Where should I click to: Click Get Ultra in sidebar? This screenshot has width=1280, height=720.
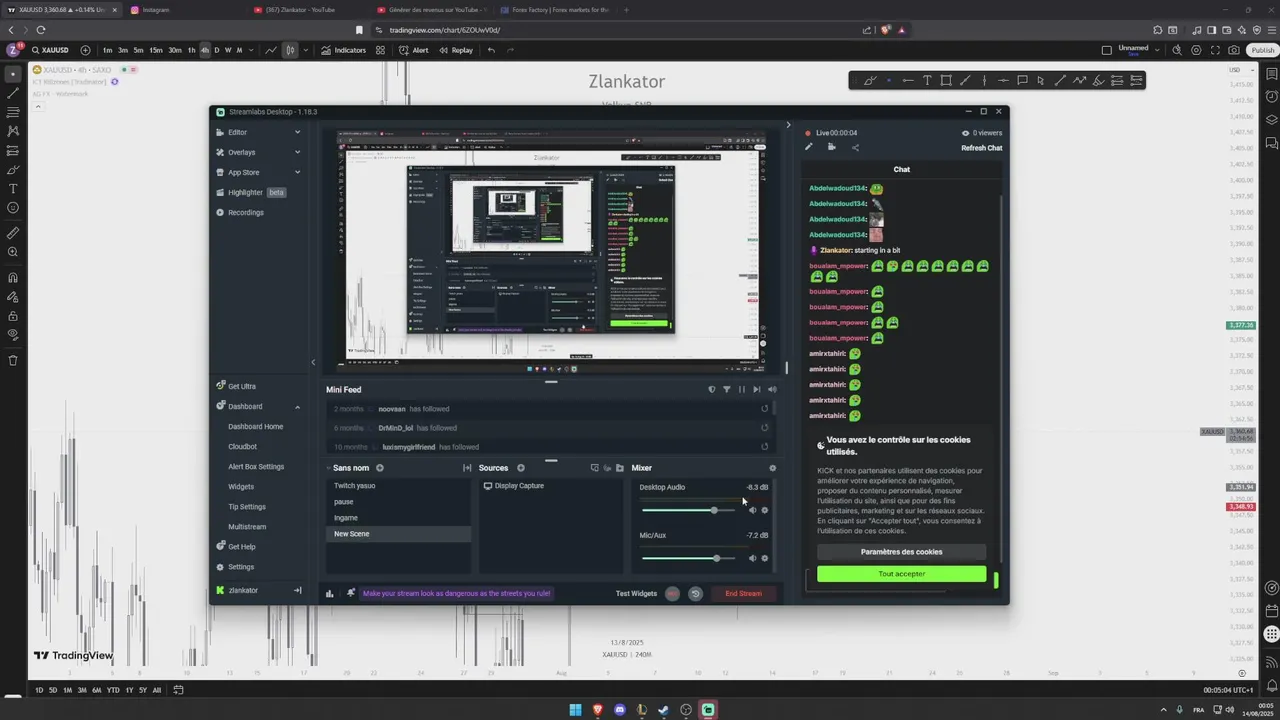pos(236,386)
